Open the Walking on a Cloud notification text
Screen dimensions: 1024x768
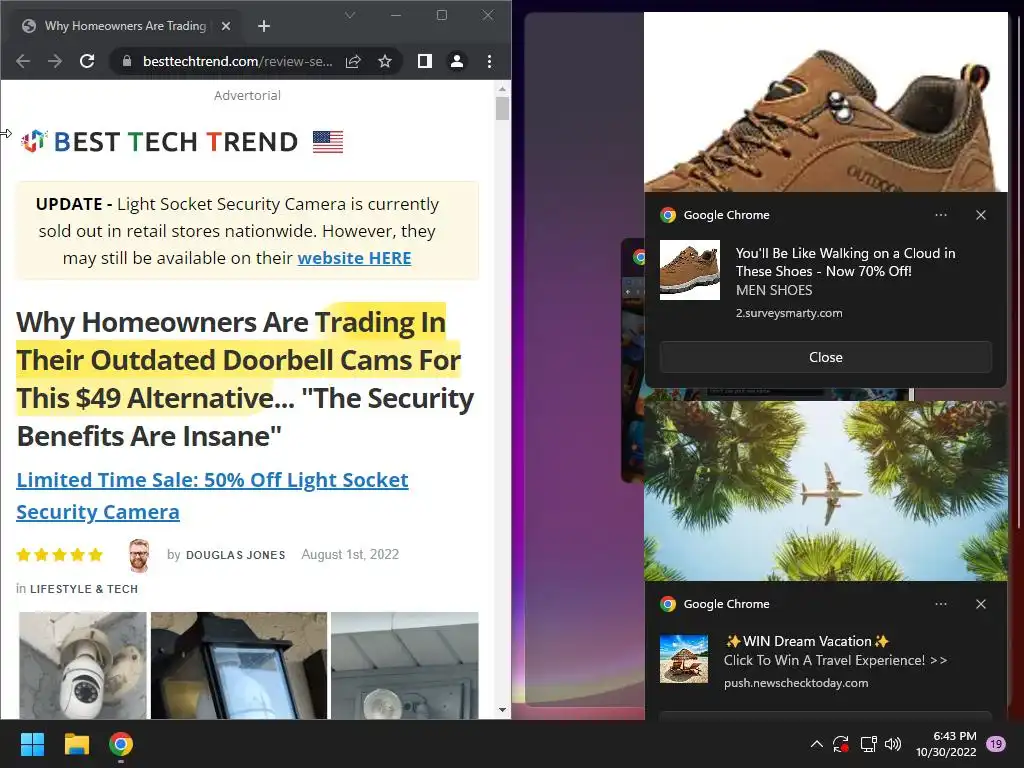click(845, 262)
